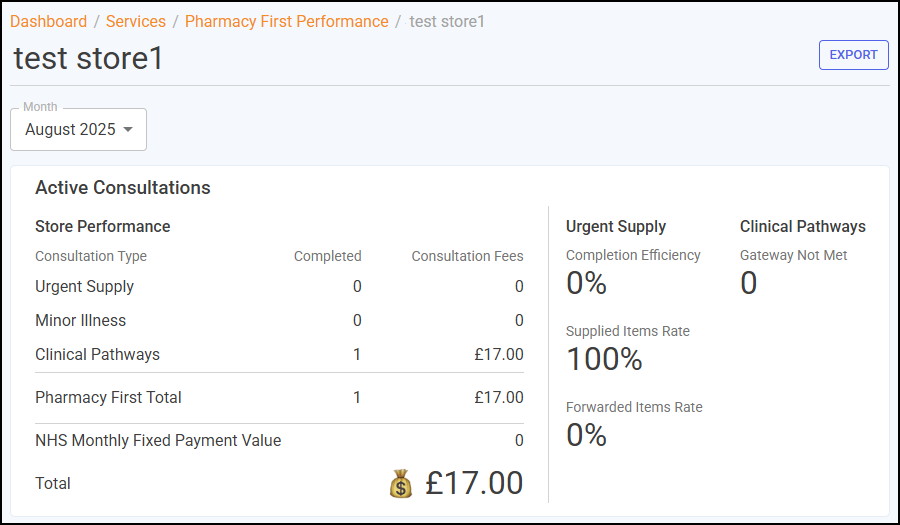Click the Forwarded Items Rate 0% value
Image resolution: width=900 pixels, height=525 pixels.
pyautogui.click(x=586, y=435)
